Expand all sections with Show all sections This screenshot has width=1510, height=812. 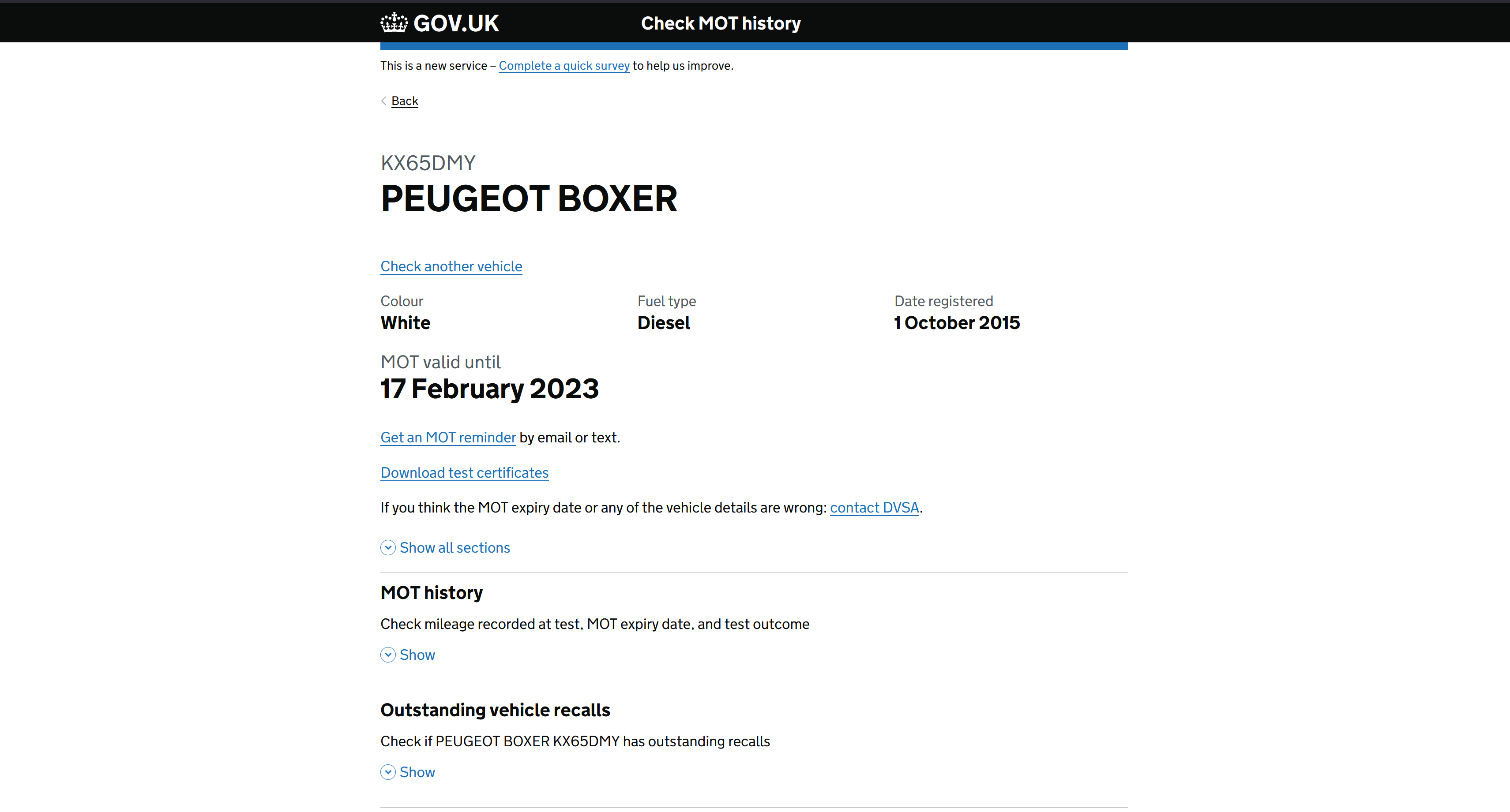tap(455, 548)
